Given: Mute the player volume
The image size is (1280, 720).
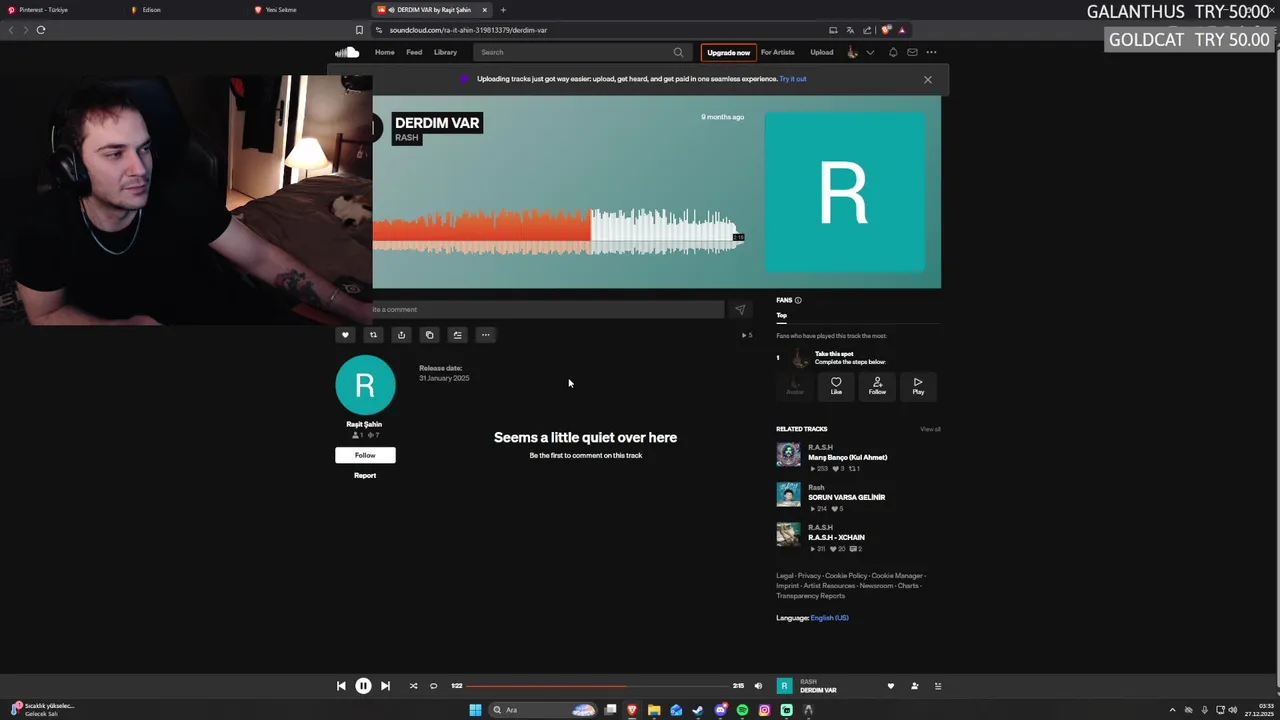Looking at the screenshot, I should [758, 686].
